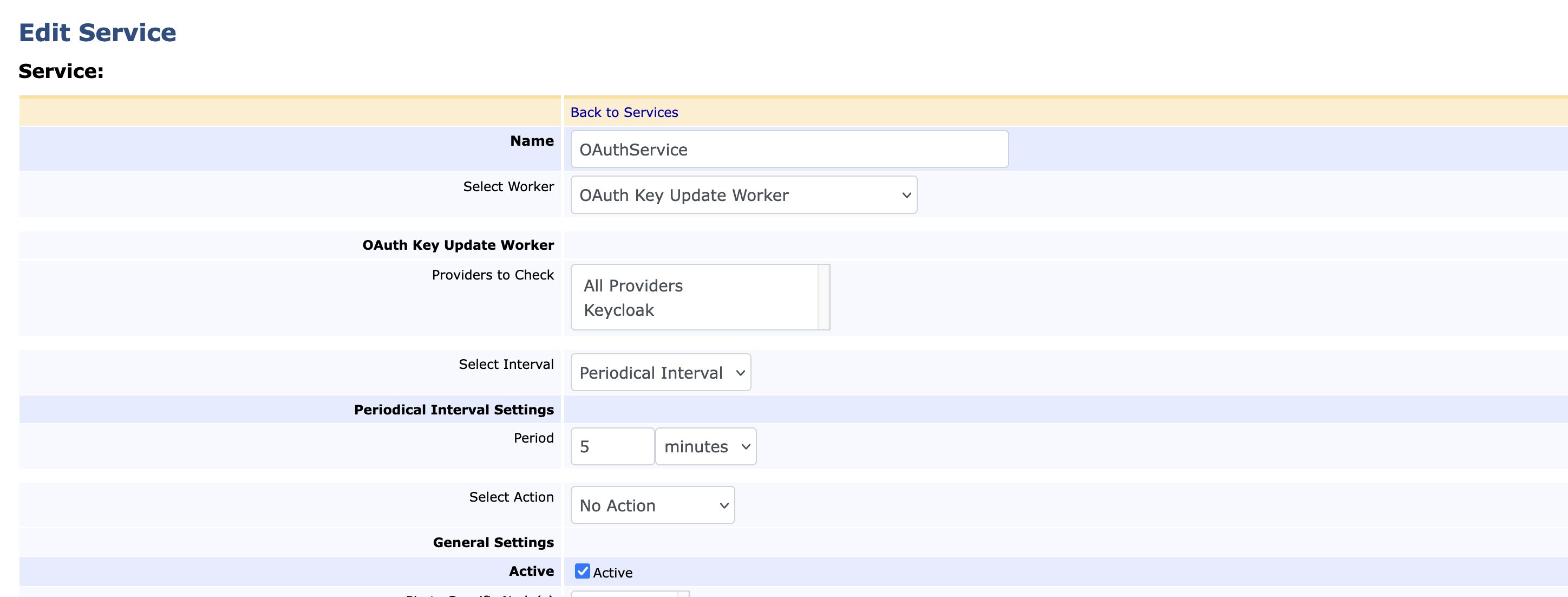The width and height of the screenshot is (1568, 597).
Task: Click the Active text label beside the checkbox
Action: pos(612,573)
